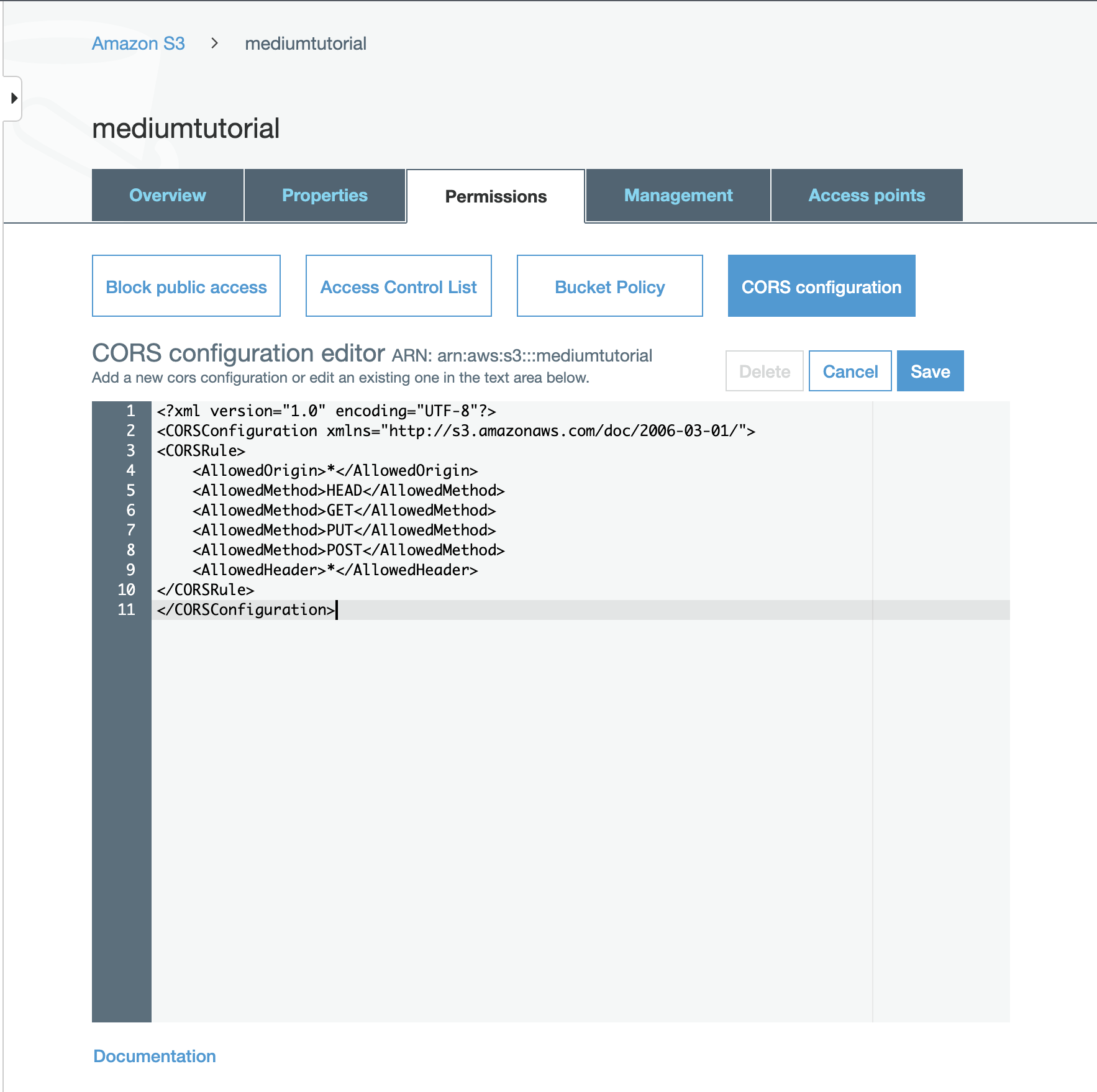Click the mediumtutorial bucket title heading
The height and width of the screenshot is (1092, 1097).
(x=186, y=129)
